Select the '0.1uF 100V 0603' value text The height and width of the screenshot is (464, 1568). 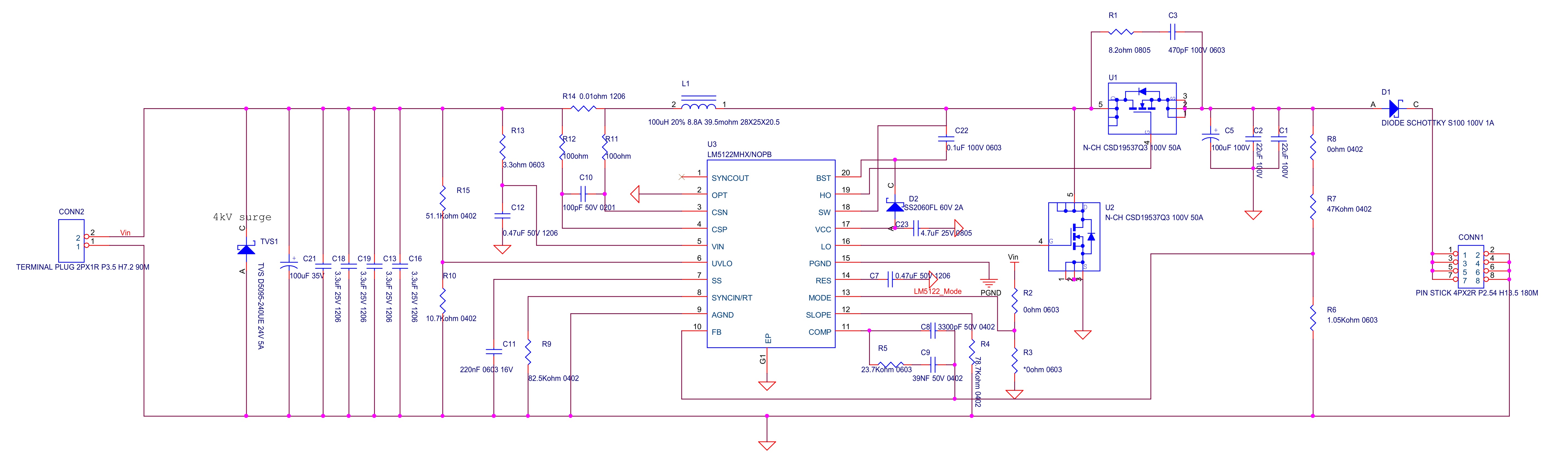point(973,148)
